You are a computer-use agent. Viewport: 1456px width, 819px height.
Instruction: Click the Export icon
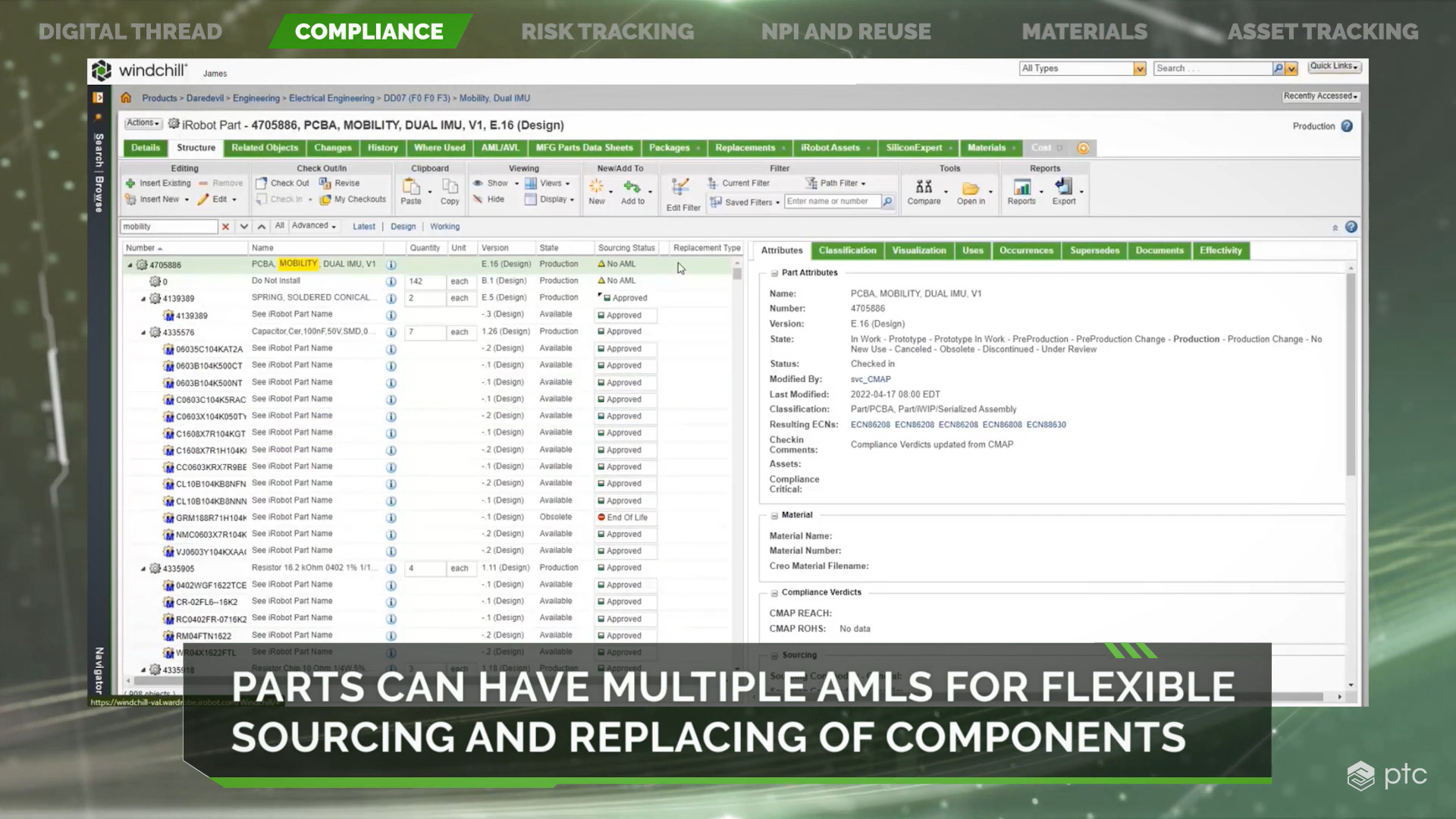tap(1063, 187)
